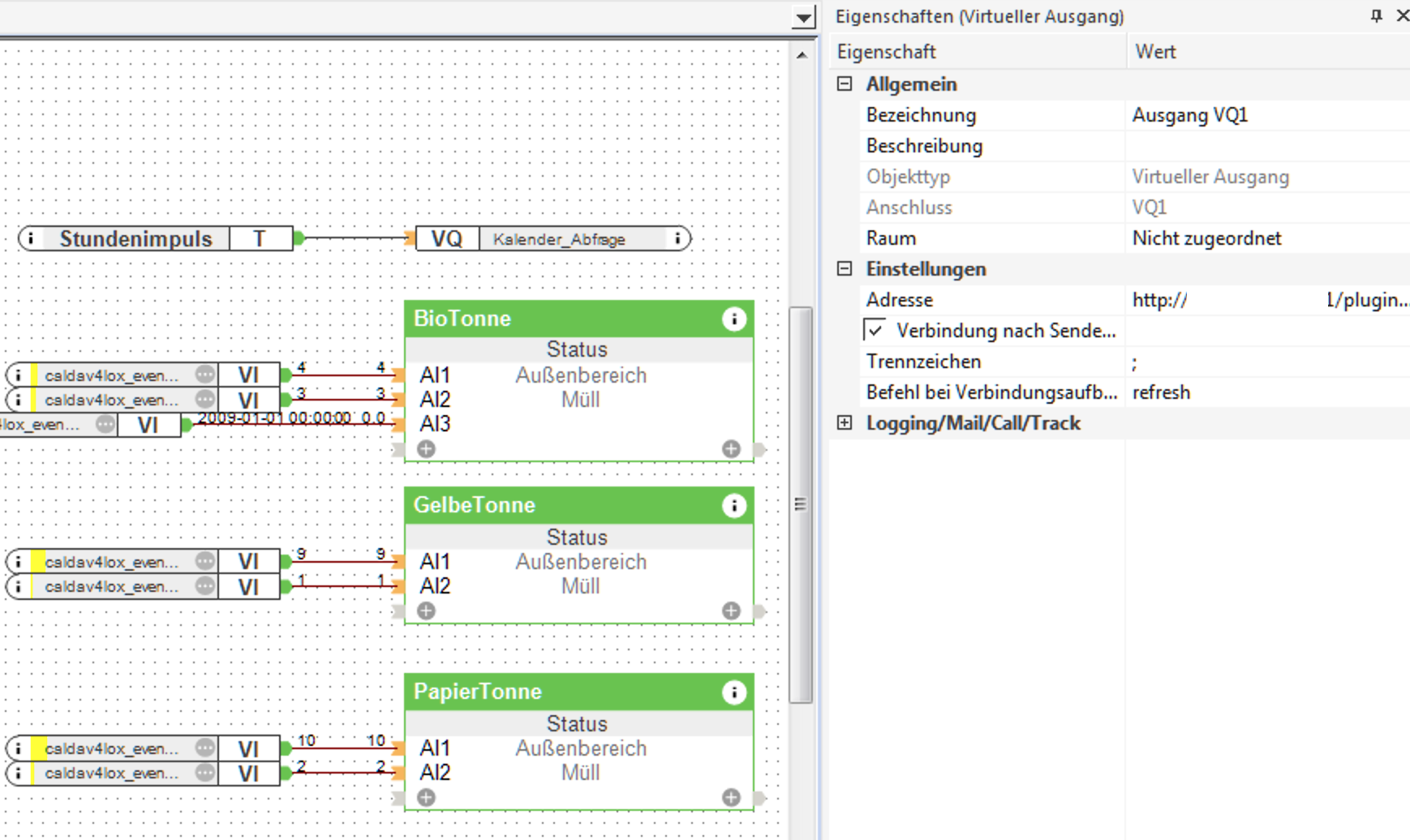This screenshot has height=840, width=1410.
Task: Click the Eigenschaft column header
Action: pos(978,52)
